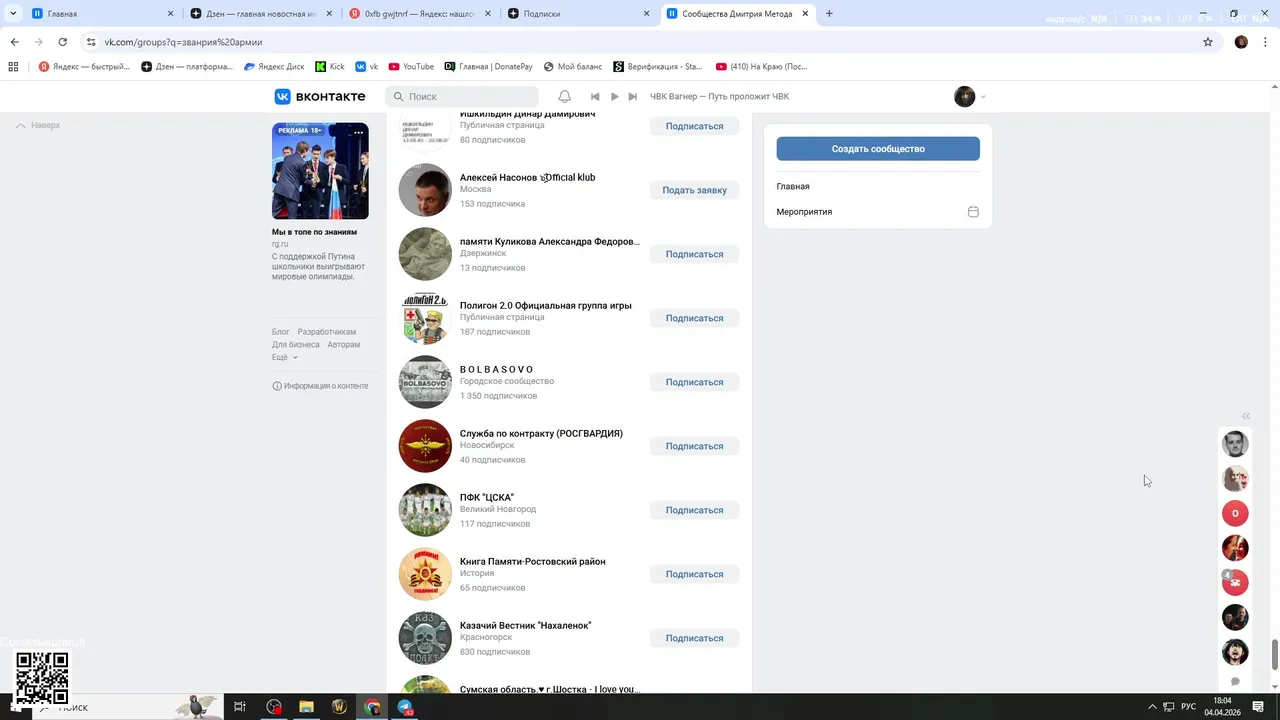
Task: Switch to the Подписки tab
Action: coord(577,14)
